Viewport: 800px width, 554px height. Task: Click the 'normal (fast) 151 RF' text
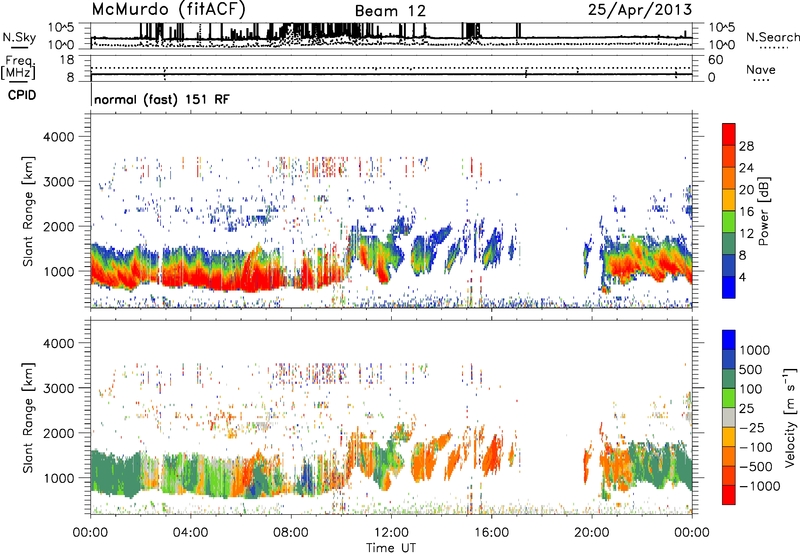click(162, 99)
